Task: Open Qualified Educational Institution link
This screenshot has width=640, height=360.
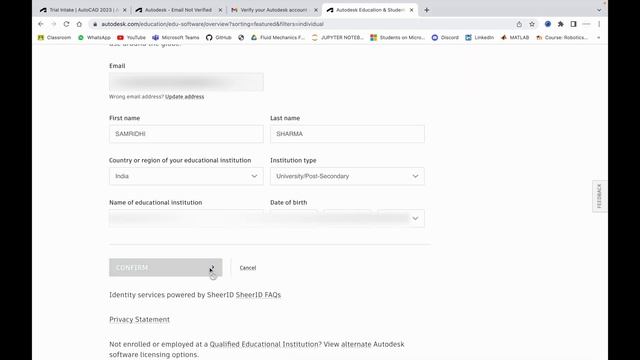Action: pos(264,344)
